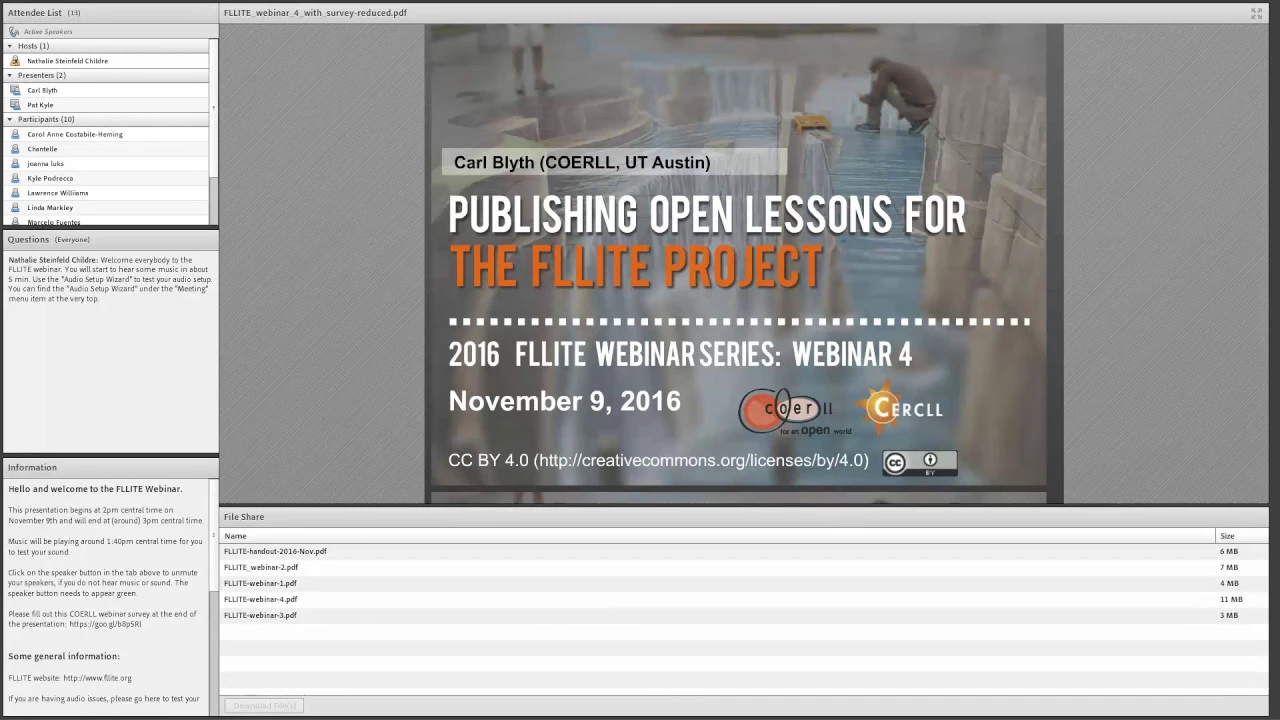
Task: Click the disabled Download File(s) button
Action: pyautogui.click(x=263, y=706)
